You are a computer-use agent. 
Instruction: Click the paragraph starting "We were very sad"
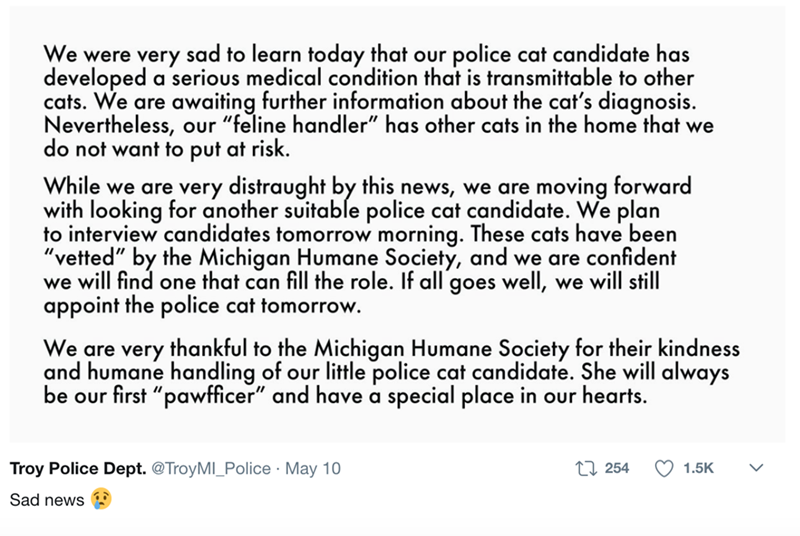pyautogui.click(x=378, y=101)
